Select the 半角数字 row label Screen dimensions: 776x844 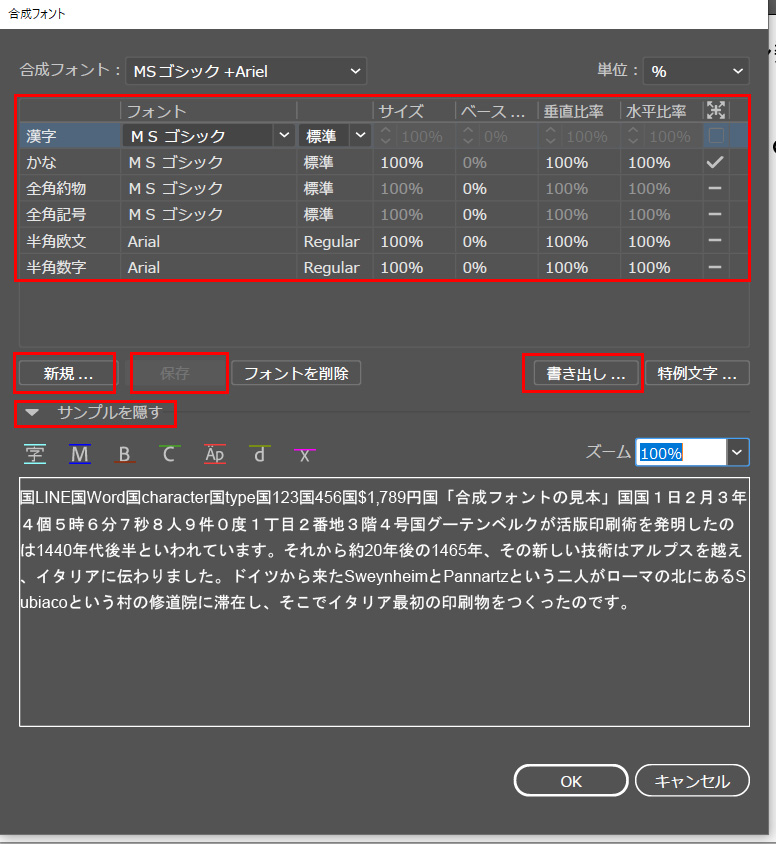tap(56, 268)
